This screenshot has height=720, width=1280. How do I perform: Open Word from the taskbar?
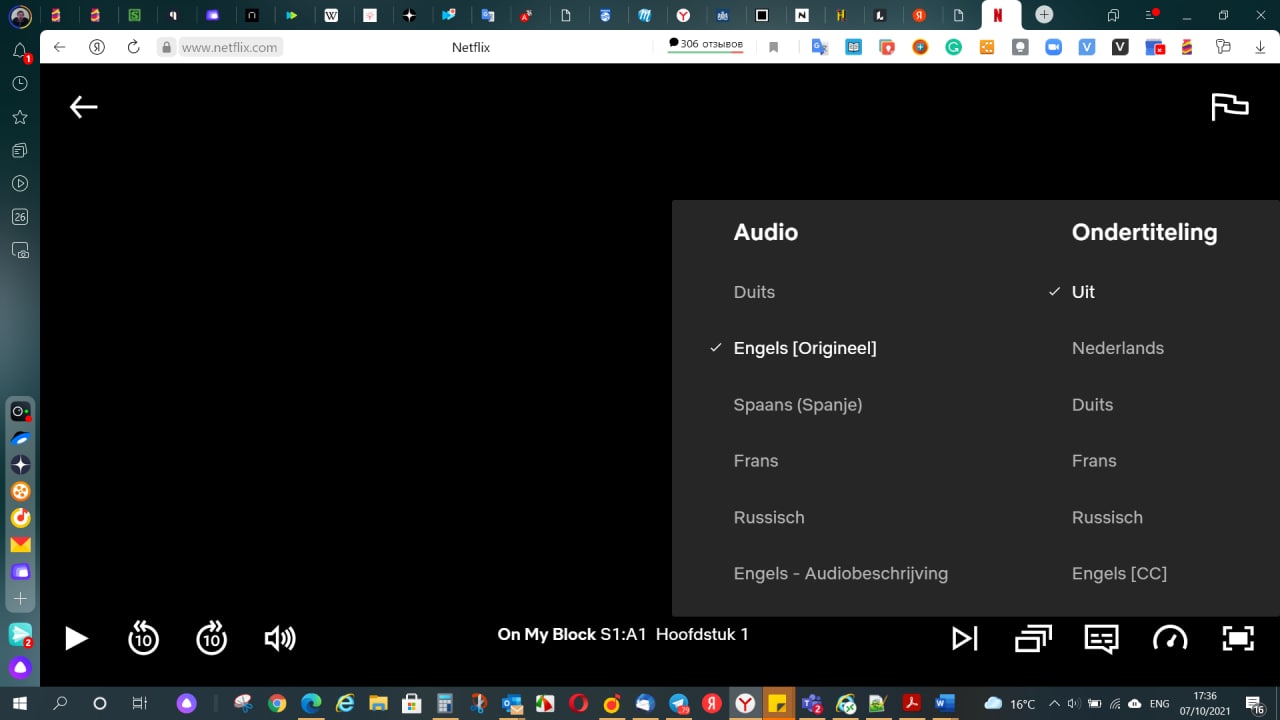[945, 703]
